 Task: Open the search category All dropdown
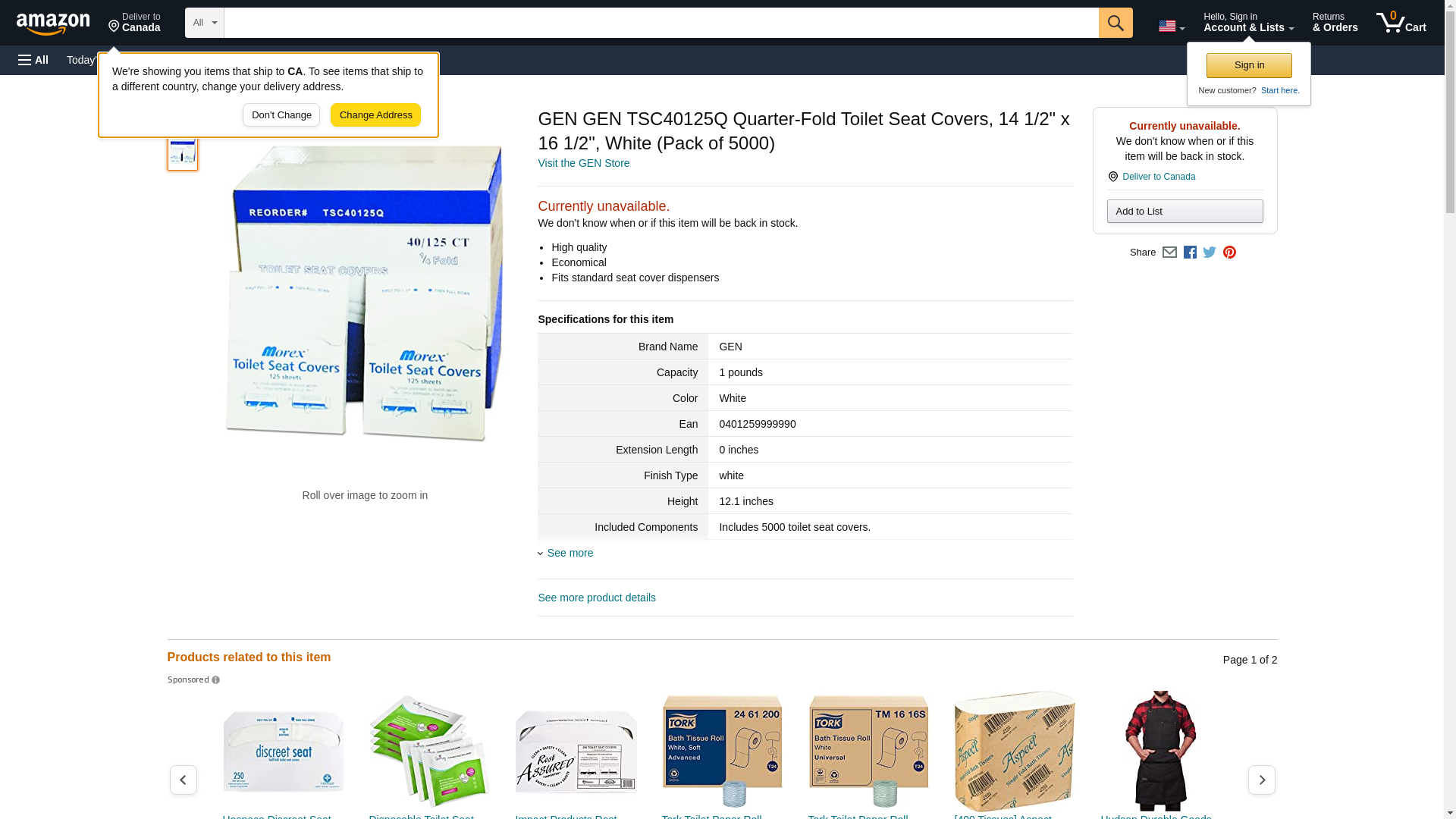pos(205,23)
